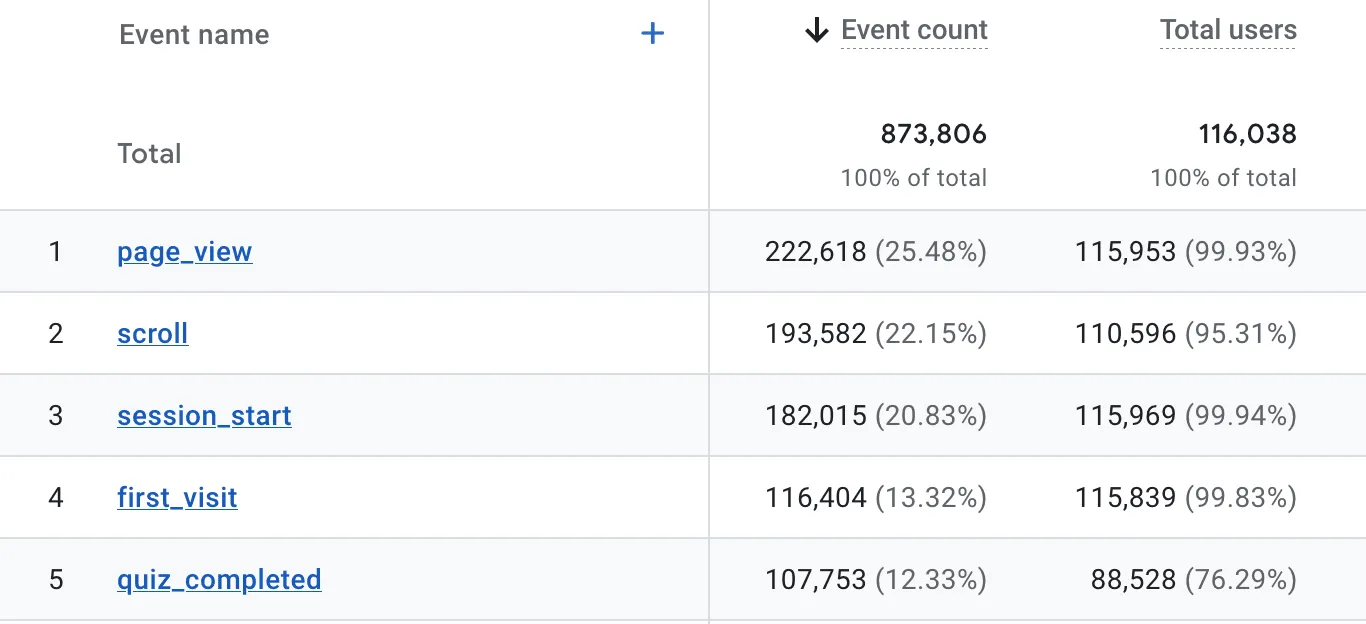Click the total users value 116,038

click(1247, 134)
